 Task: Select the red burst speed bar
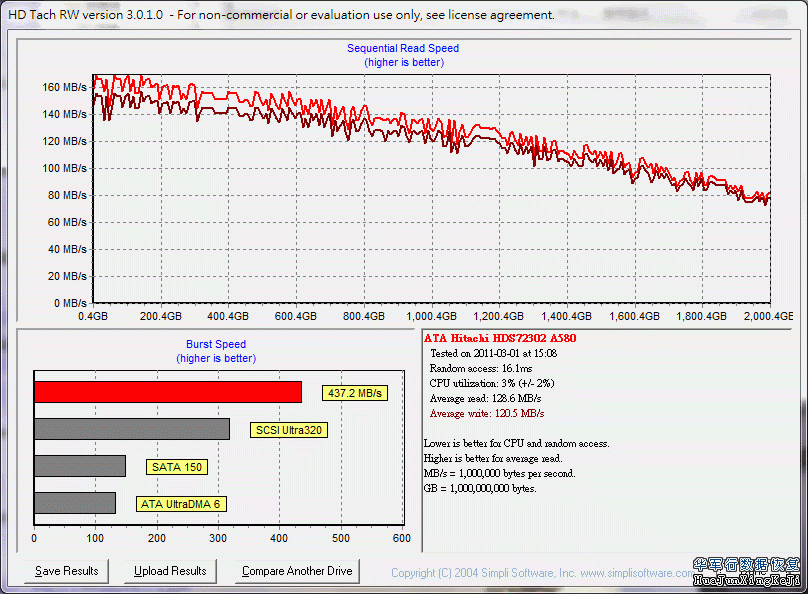168,392
